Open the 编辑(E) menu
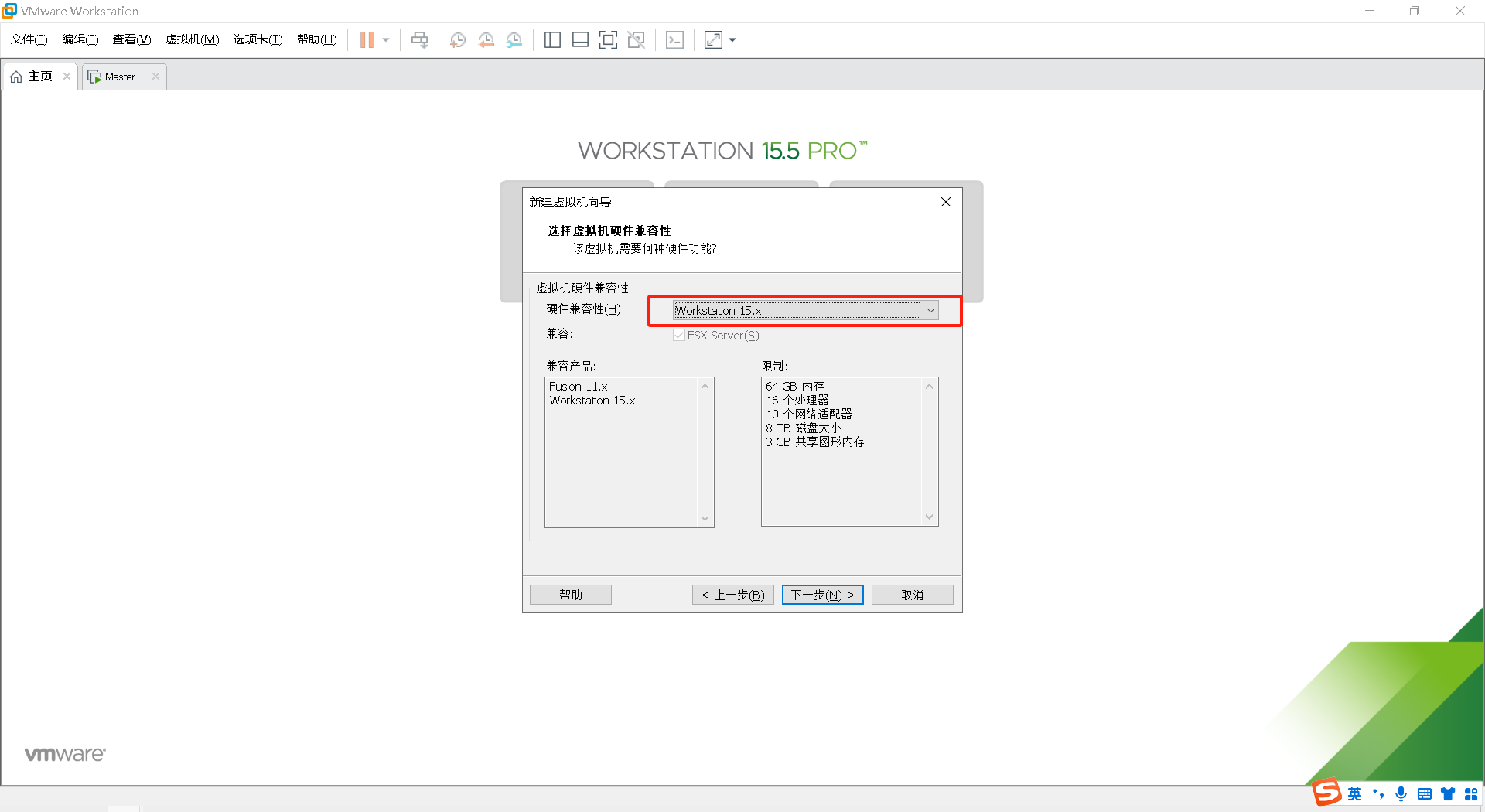 [x=80, y=39]
